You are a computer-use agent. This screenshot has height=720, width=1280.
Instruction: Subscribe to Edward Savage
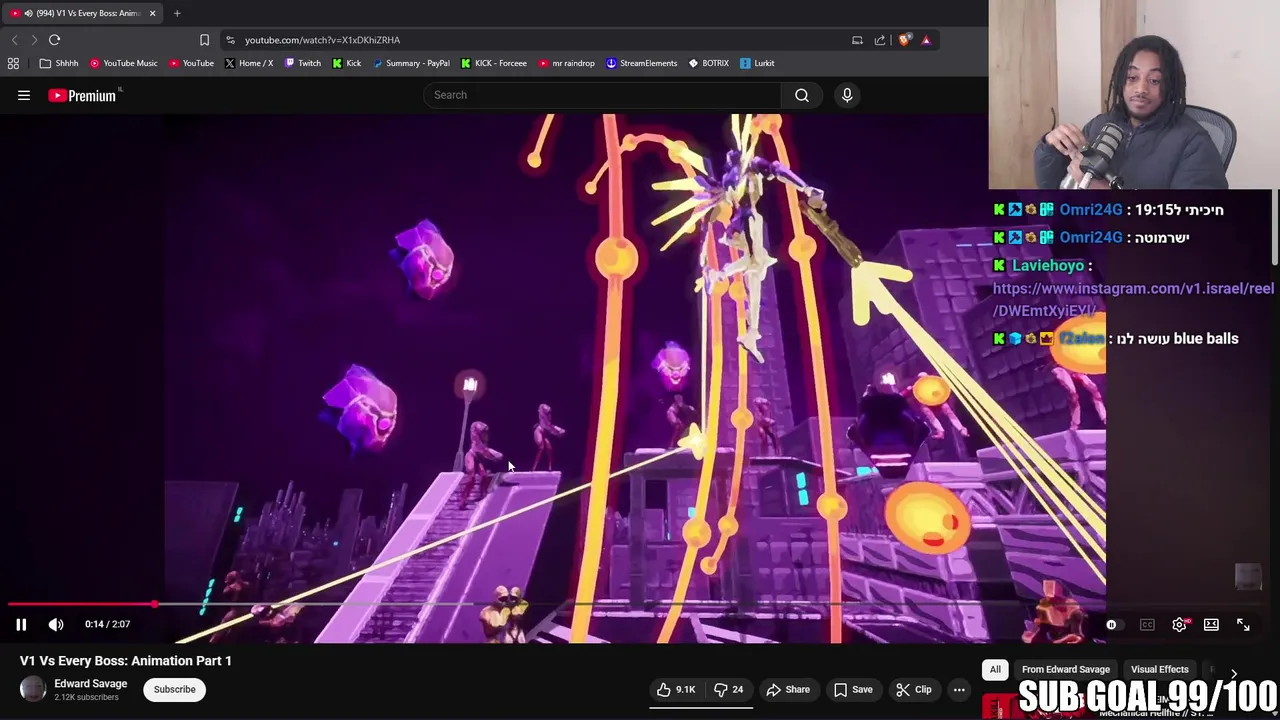175,689
